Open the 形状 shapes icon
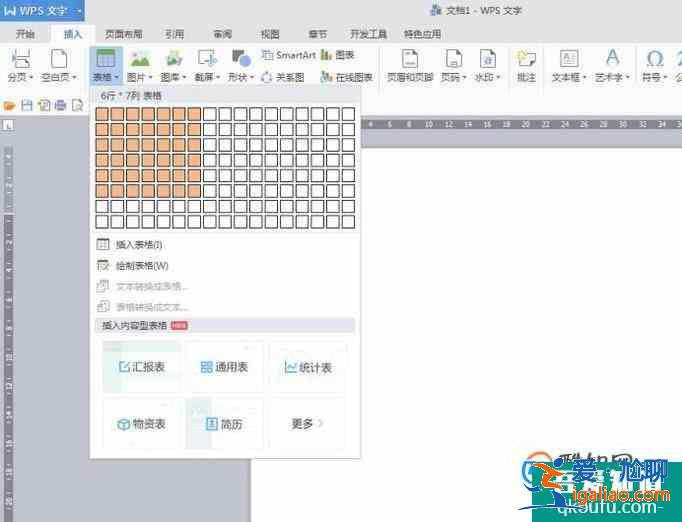Viewport: 682px width, 522px height. tap(241, 58)
